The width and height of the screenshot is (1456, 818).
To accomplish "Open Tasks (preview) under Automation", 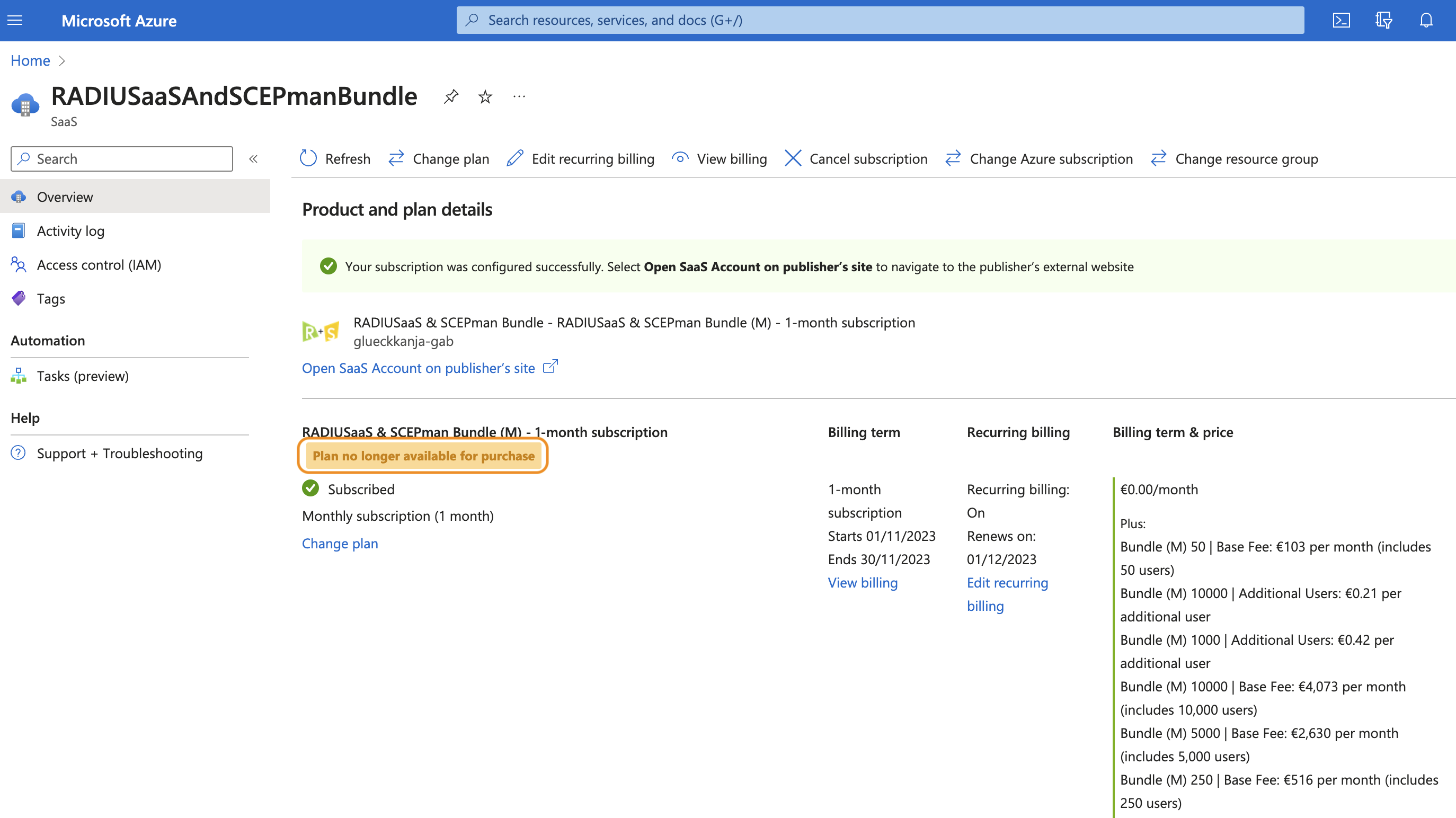I will [x=83, y=376].
